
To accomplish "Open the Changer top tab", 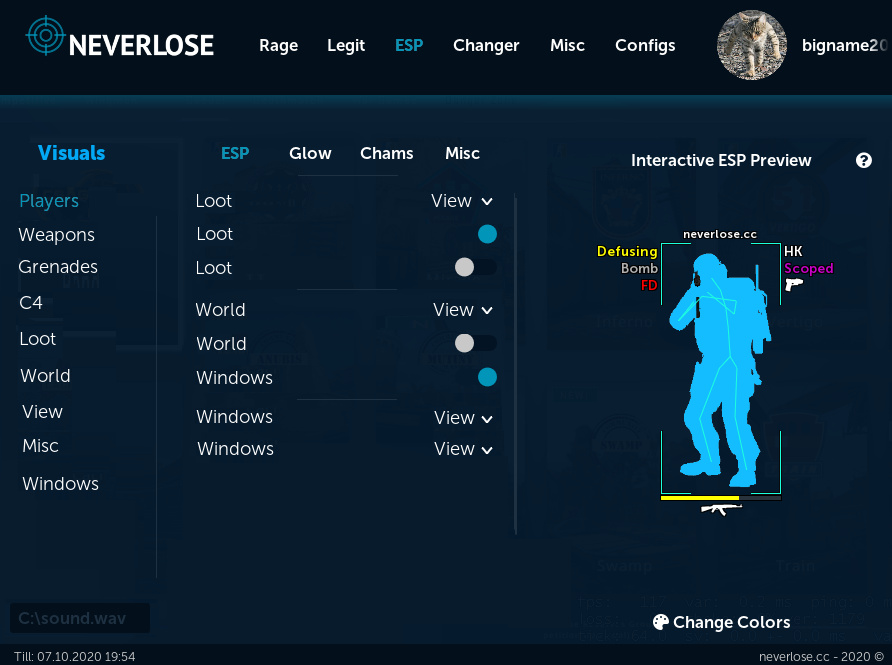I will pos(486,46).
